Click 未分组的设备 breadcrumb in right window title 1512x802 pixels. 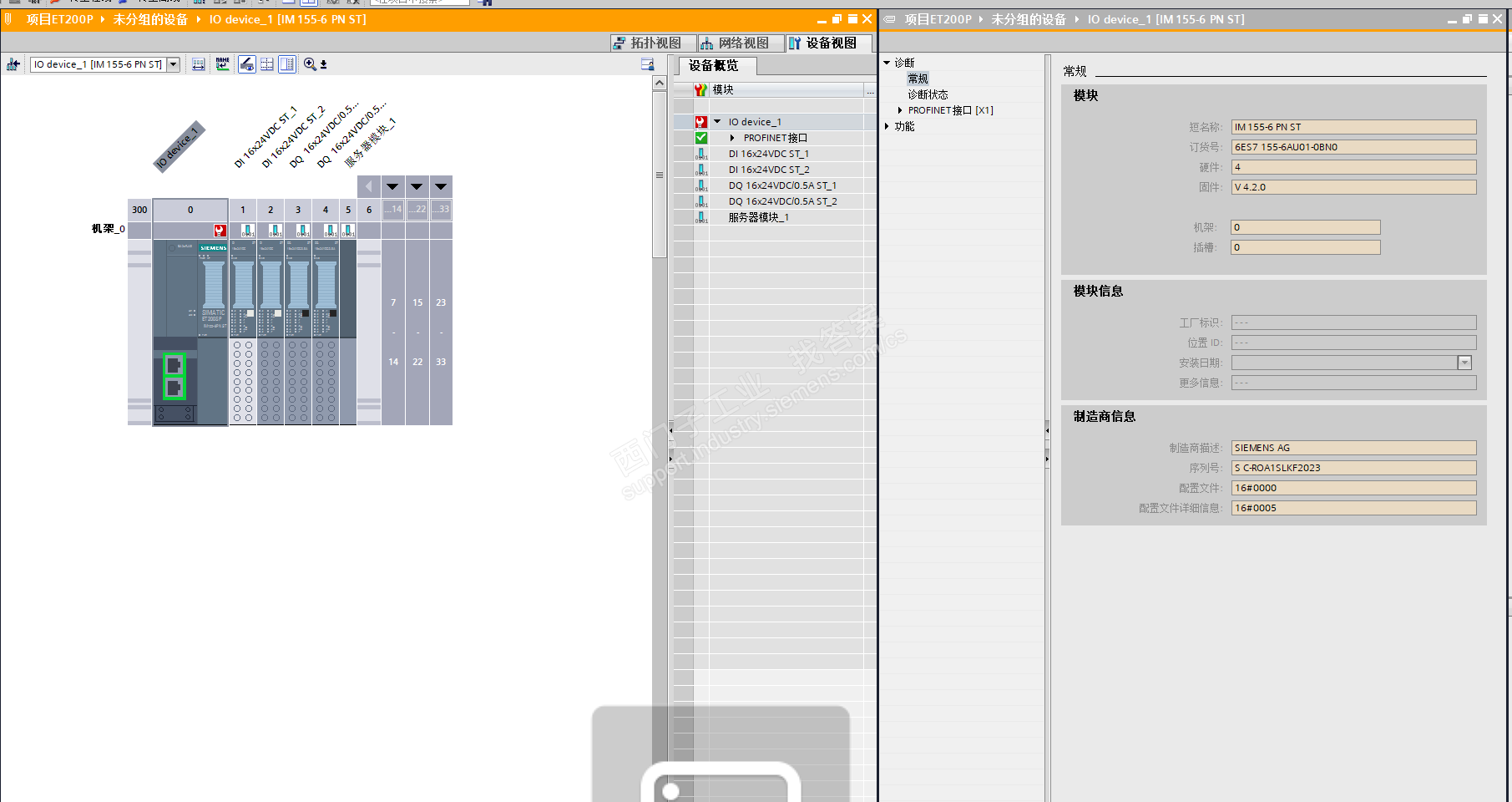click(x=1029, y=19)
